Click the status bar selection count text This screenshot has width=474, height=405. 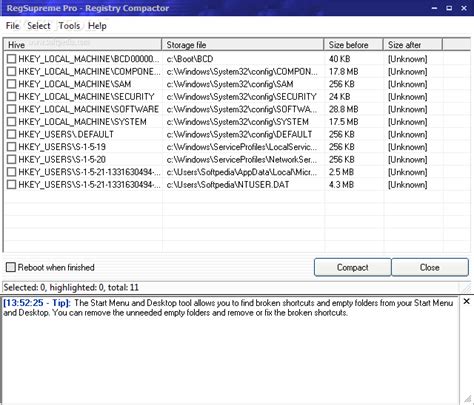pos(71,287)
